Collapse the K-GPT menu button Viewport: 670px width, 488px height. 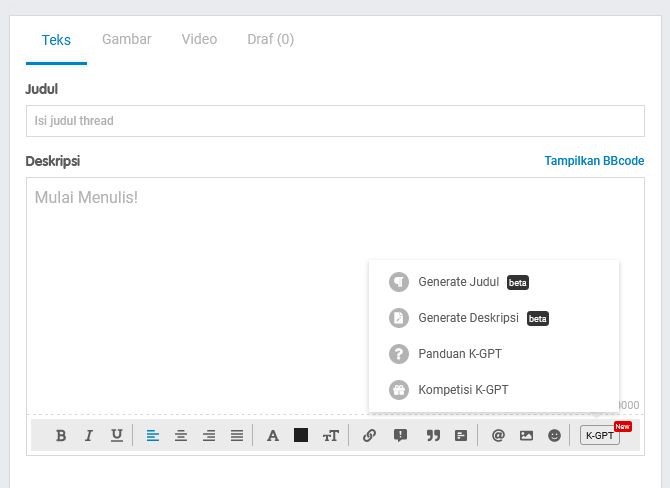click(x=600, y=435)
